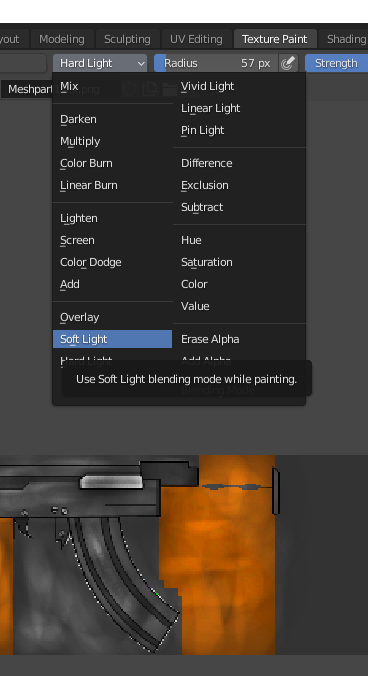The image size is (368, 676).
Task: Choose Difference blending mode
Action: (239, 163)
